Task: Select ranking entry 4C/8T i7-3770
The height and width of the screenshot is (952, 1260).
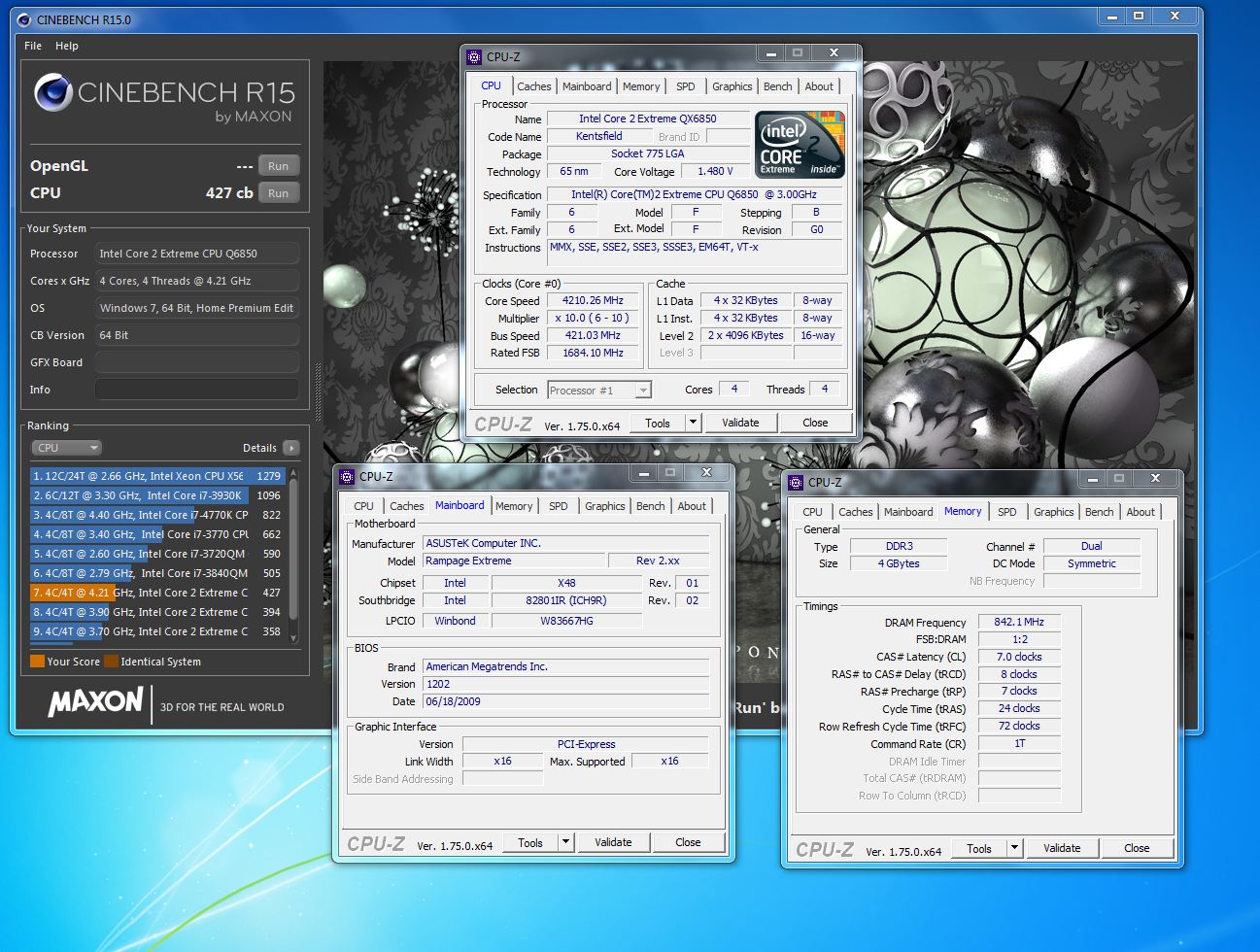Action: [x=157, y=534]
